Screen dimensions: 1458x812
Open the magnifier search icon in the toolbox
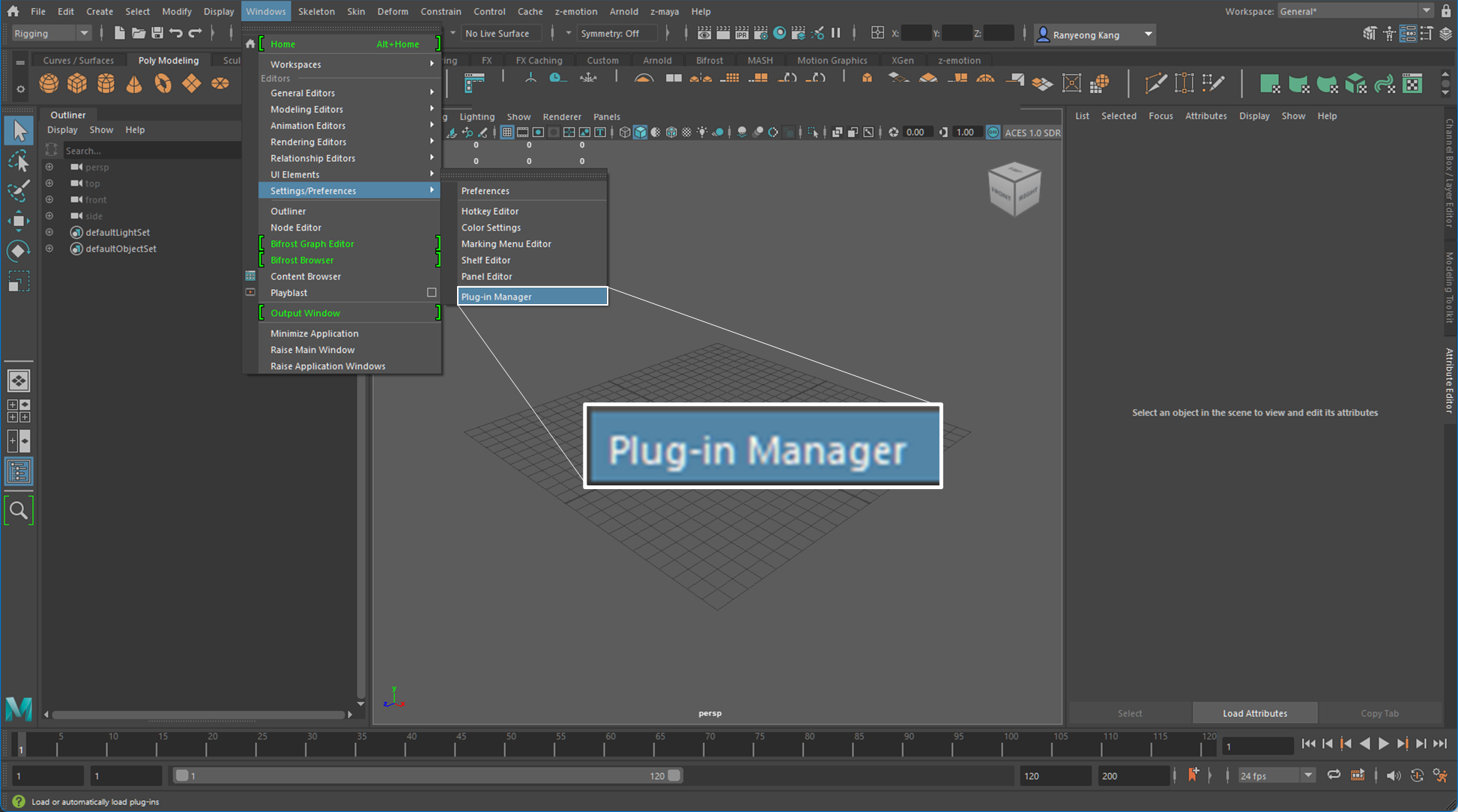tap(19, 511)
